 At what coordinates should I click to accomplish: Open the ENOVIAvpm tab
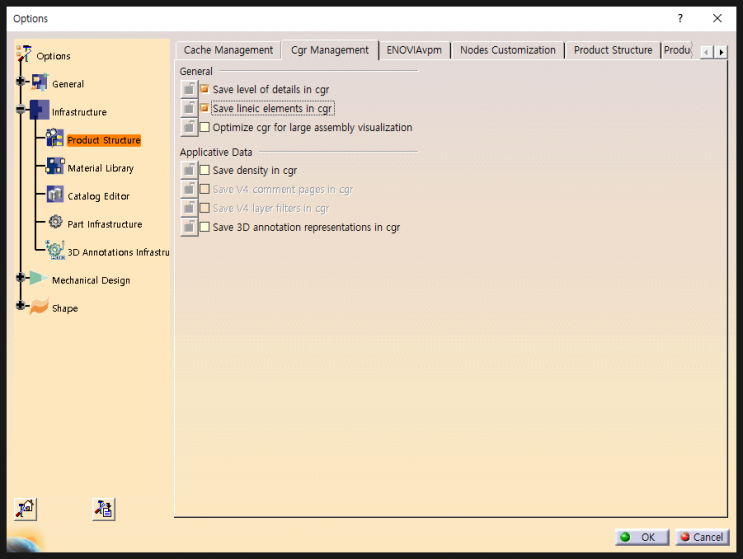tap(414, 50)
